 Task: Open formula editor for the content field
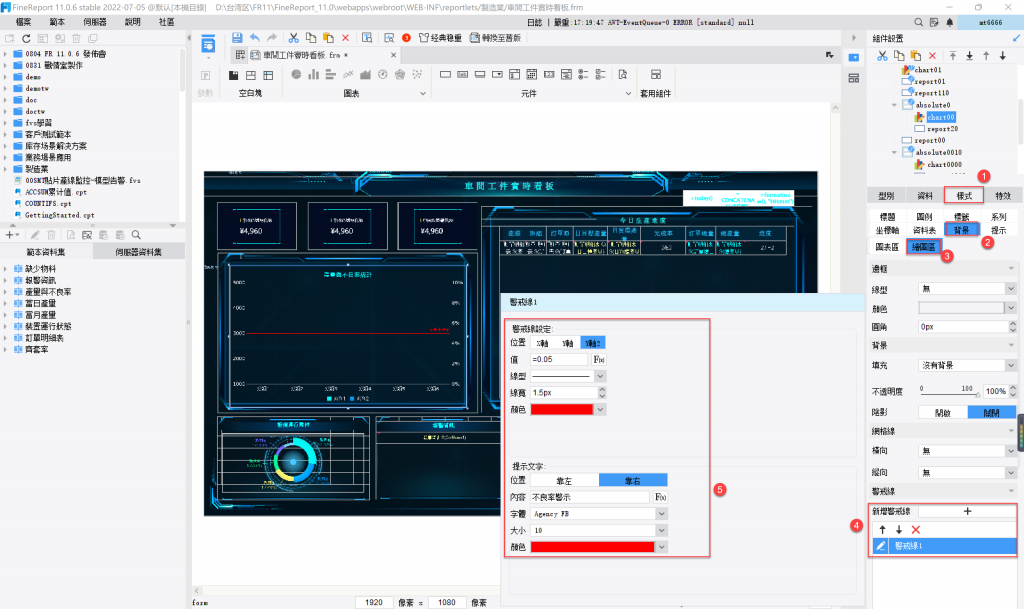coord(661,497)
